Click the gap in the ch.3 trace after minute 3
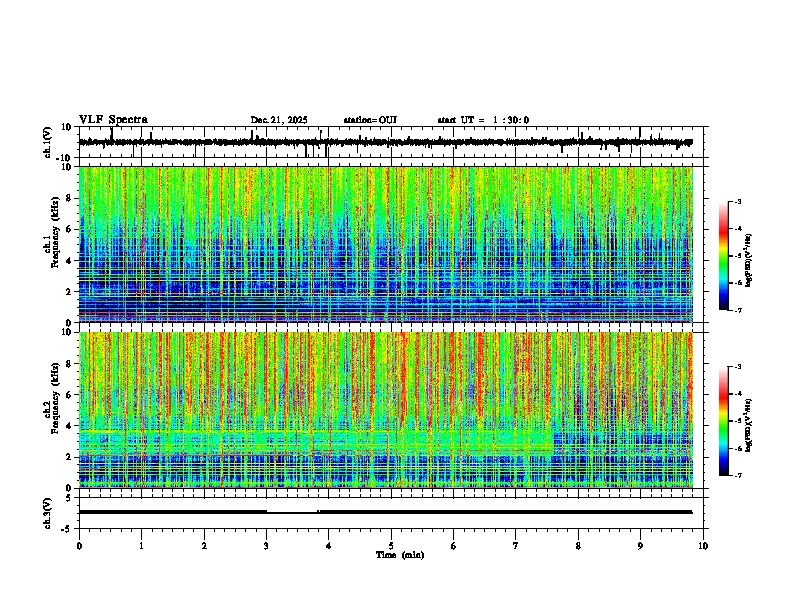Image resolution: width=792 pixels, height=612 pixels. tap(292, 512)
